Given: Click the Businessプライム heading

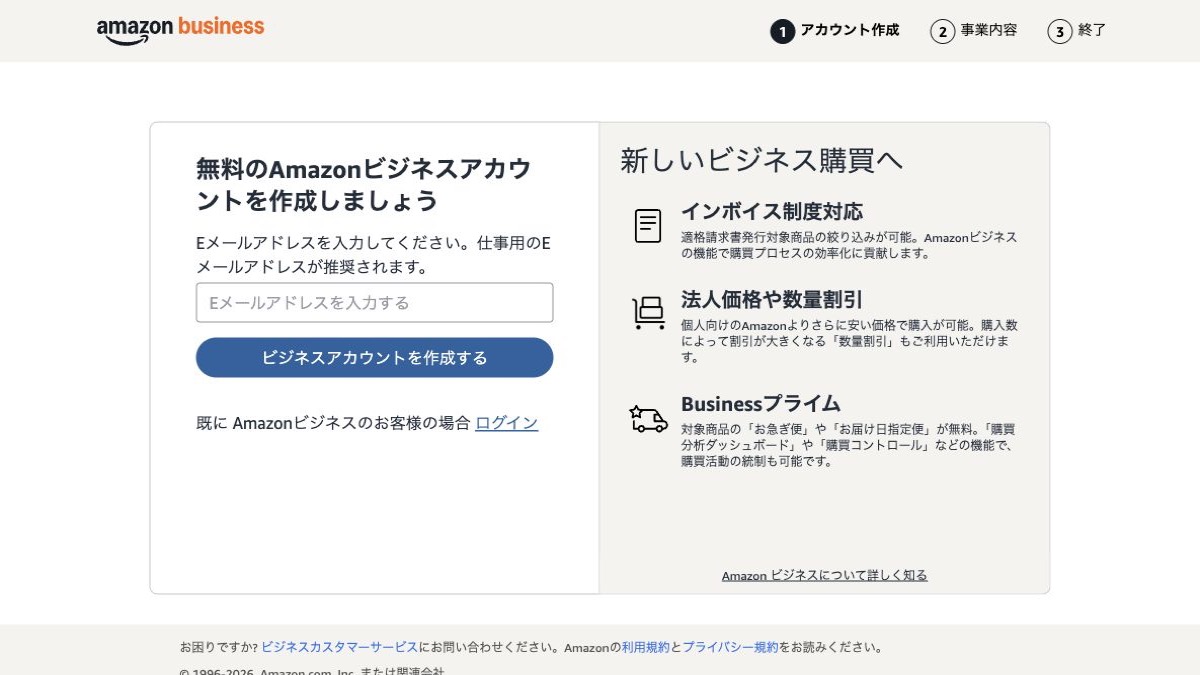Looking at the screenshot, I should pyautogui.click(x=761, y=404).
